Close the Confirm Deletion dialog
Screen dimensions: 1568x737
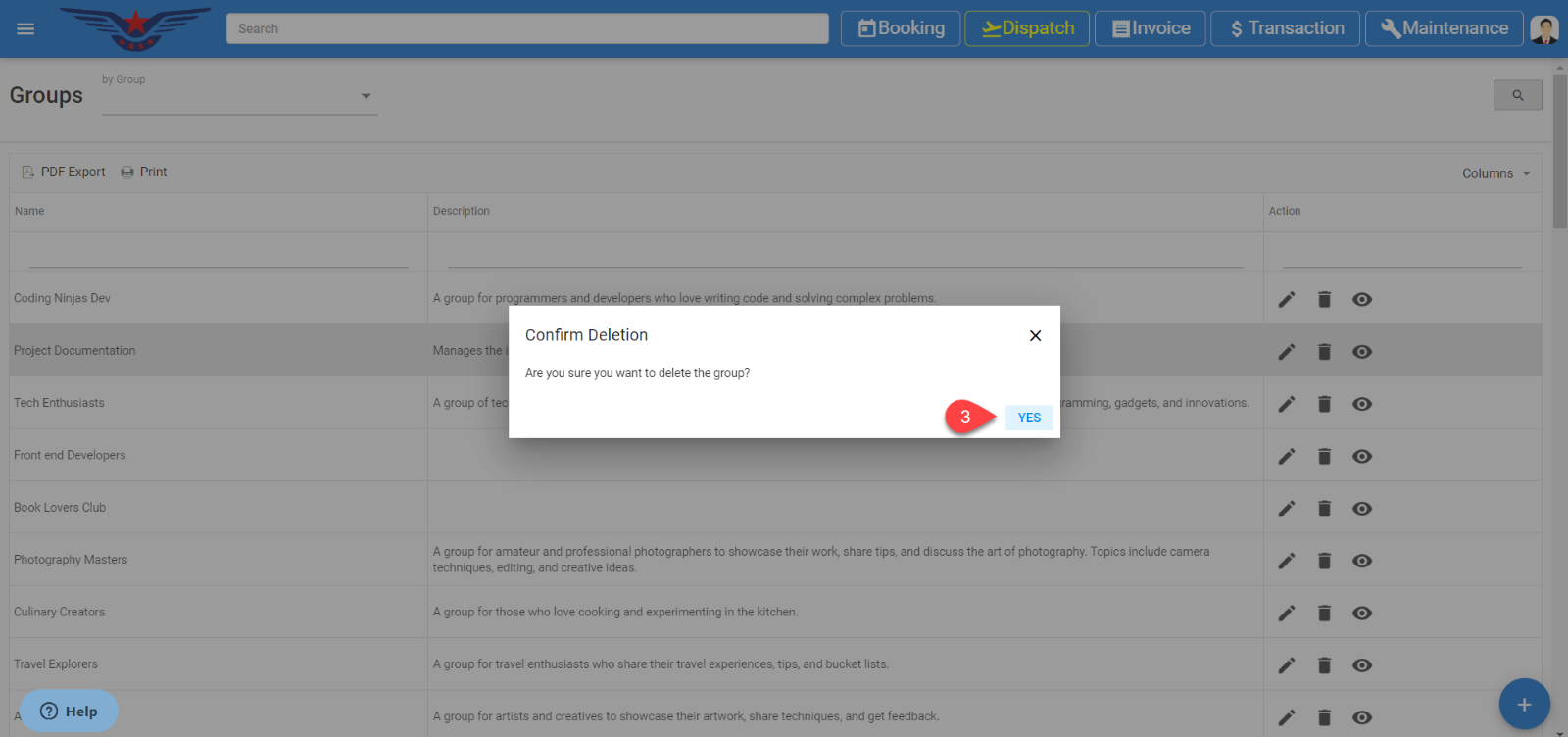pos(1035,335)
